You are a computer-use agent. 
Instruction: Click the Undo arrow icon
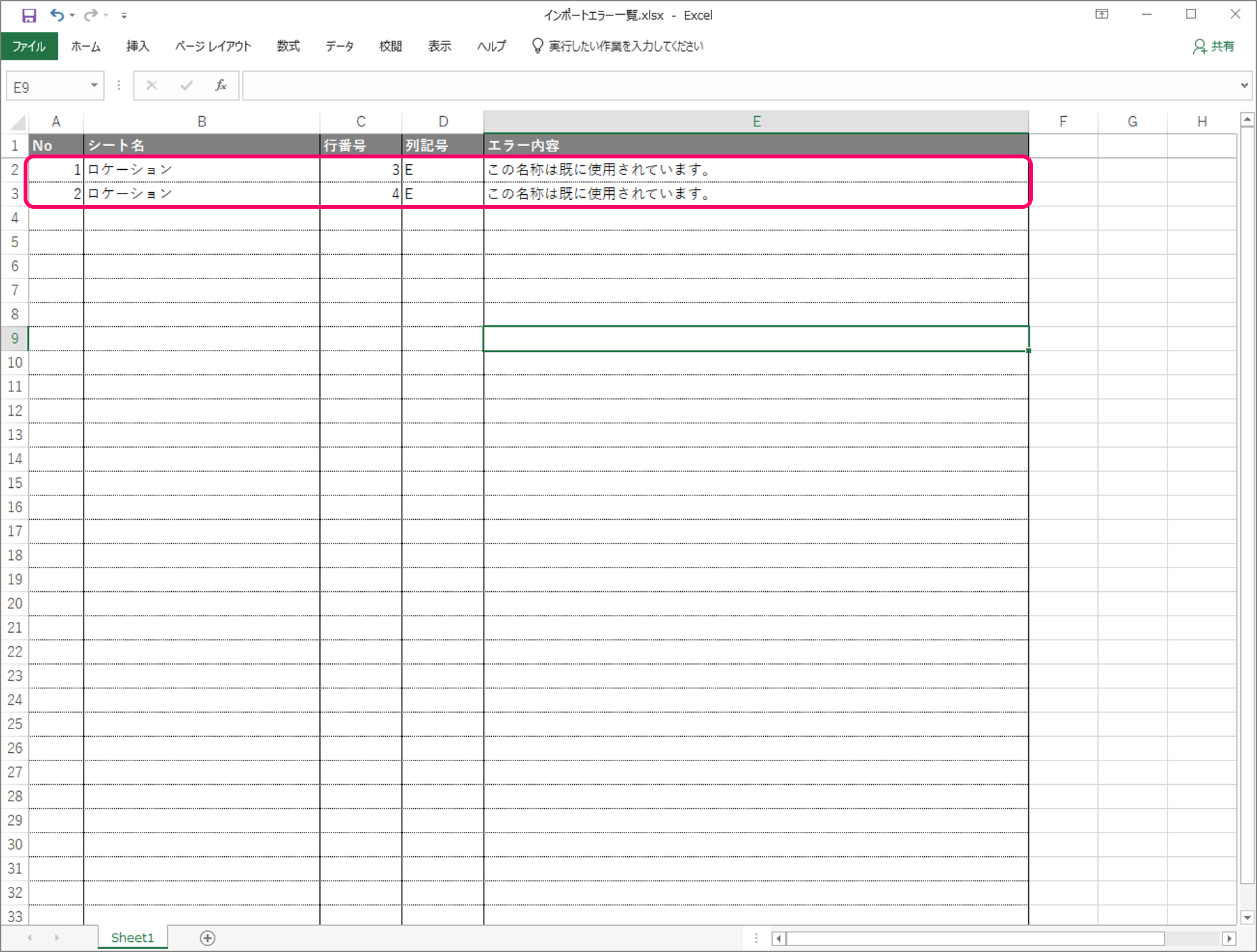point(57,15)
